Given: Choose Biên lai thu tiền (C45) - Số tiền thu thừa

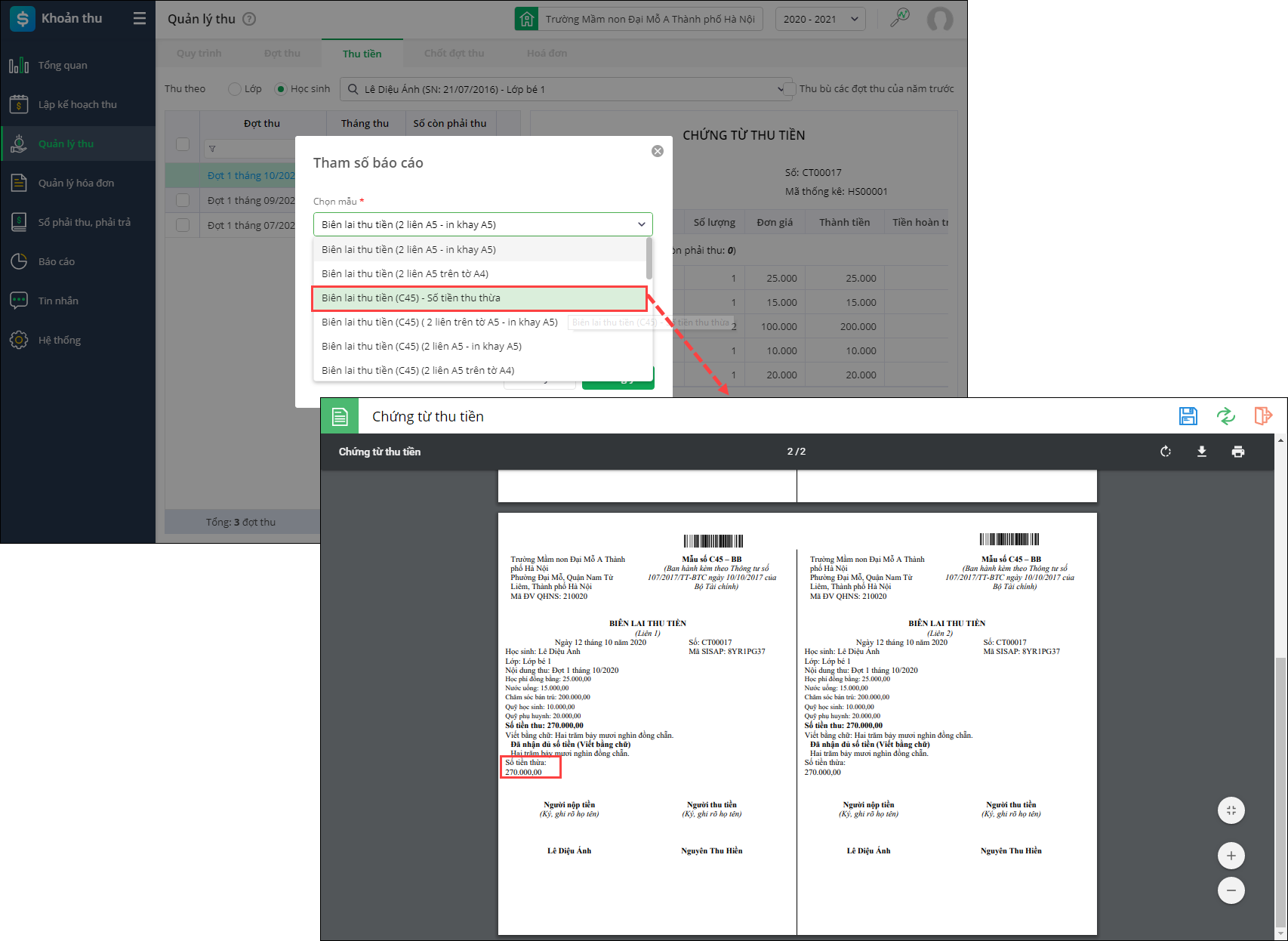Looking at the screenshot, I should coord(480,298).
